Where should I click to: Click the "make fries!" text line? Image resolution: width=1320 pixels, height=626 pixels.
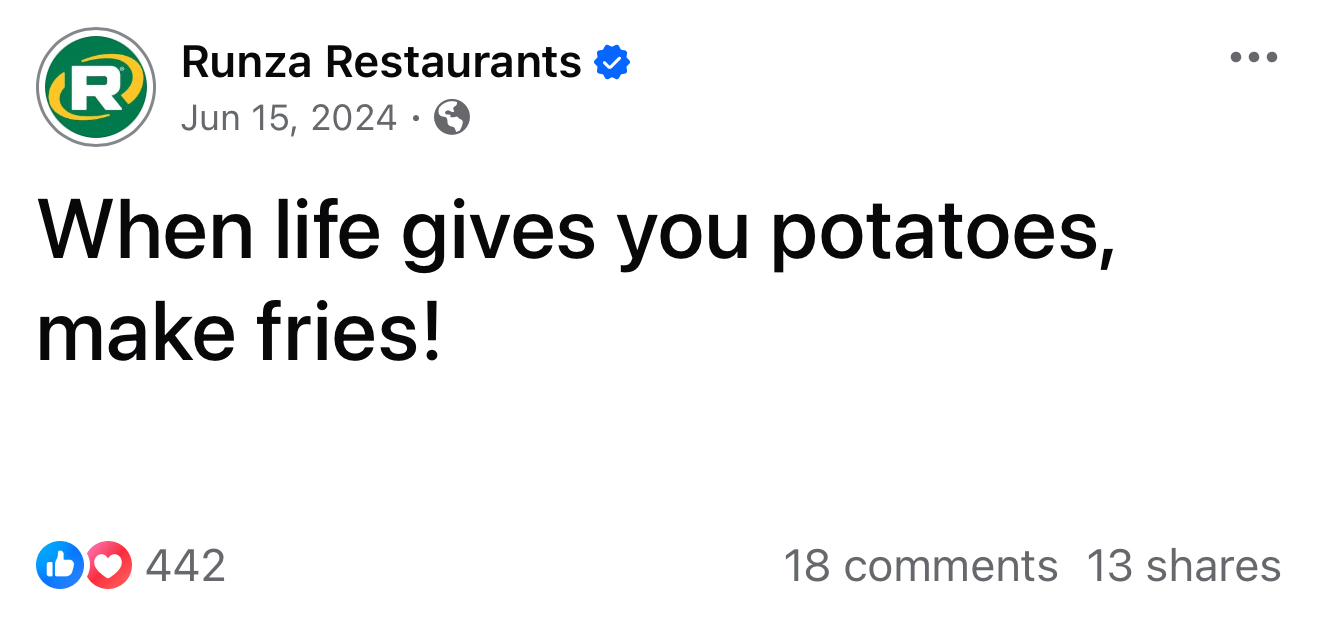tap(238, 336)
